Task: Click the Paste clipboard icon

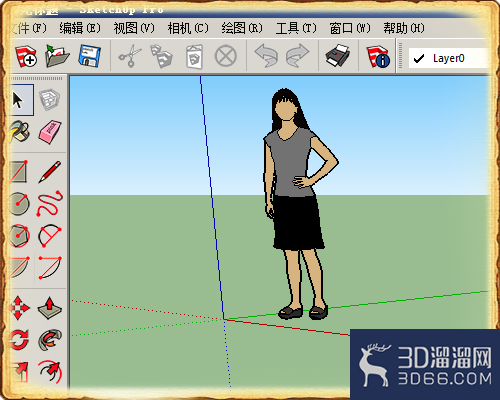Action: click(194, 57)
